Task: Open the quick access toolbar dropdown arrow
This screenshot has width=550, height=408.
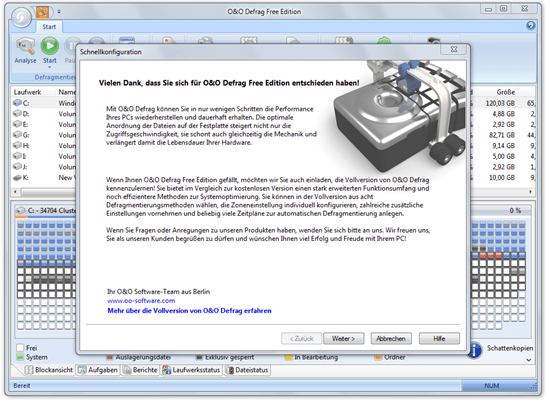Action: tap(59, 12)
